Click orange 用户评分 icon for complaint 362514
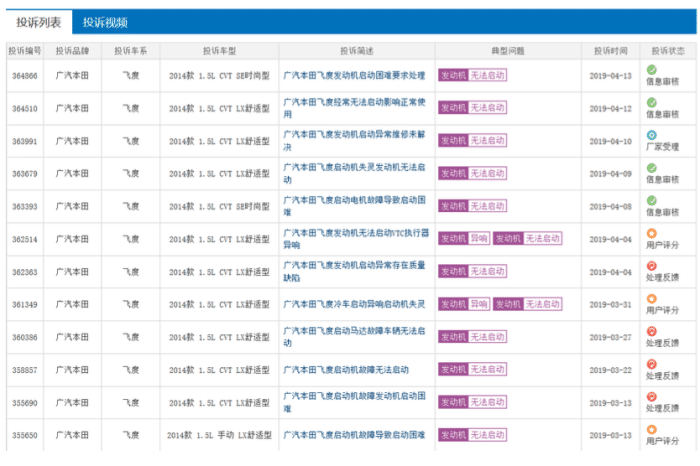The height and width of the screenshot is (466, 700). click(651, 233)
